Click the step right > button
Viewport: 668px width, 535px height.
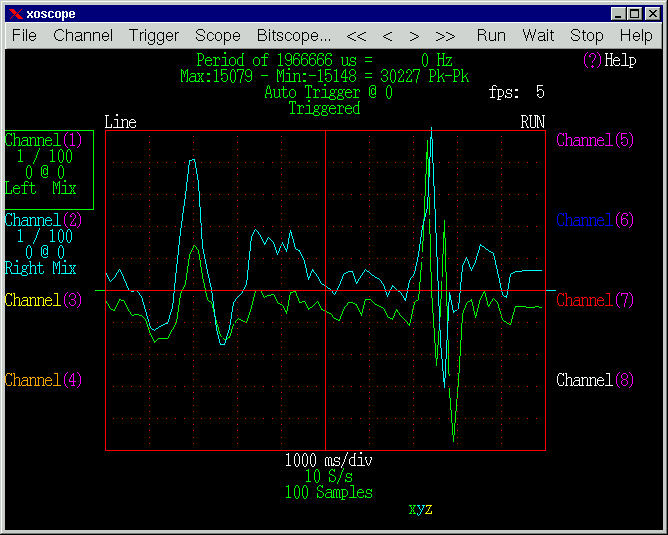coord(415,35)
